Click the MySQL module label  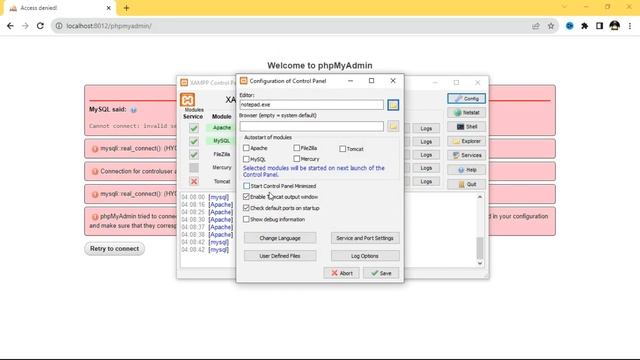221,141
